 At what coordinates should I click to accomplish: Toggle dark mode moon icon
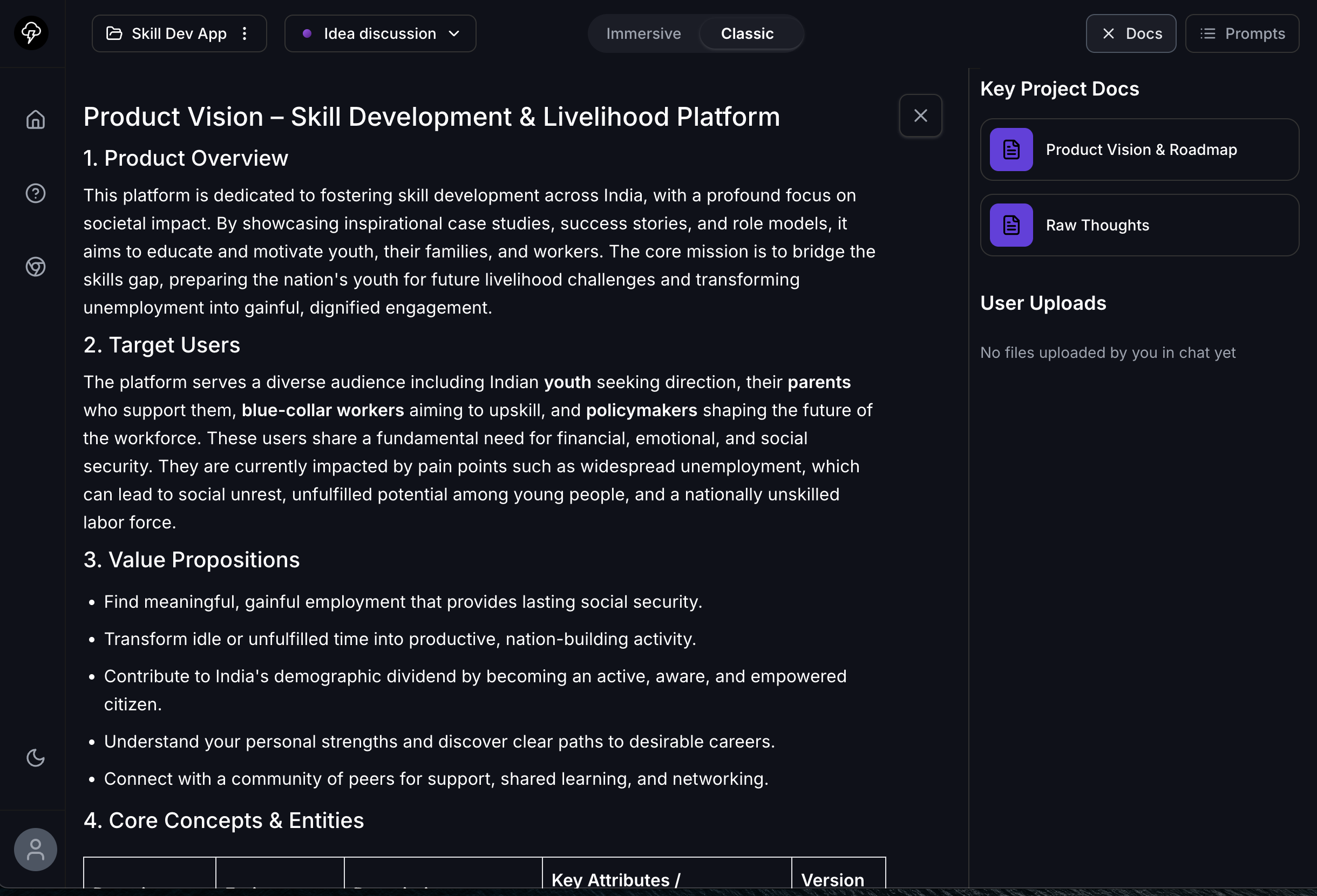click(36, 758)
